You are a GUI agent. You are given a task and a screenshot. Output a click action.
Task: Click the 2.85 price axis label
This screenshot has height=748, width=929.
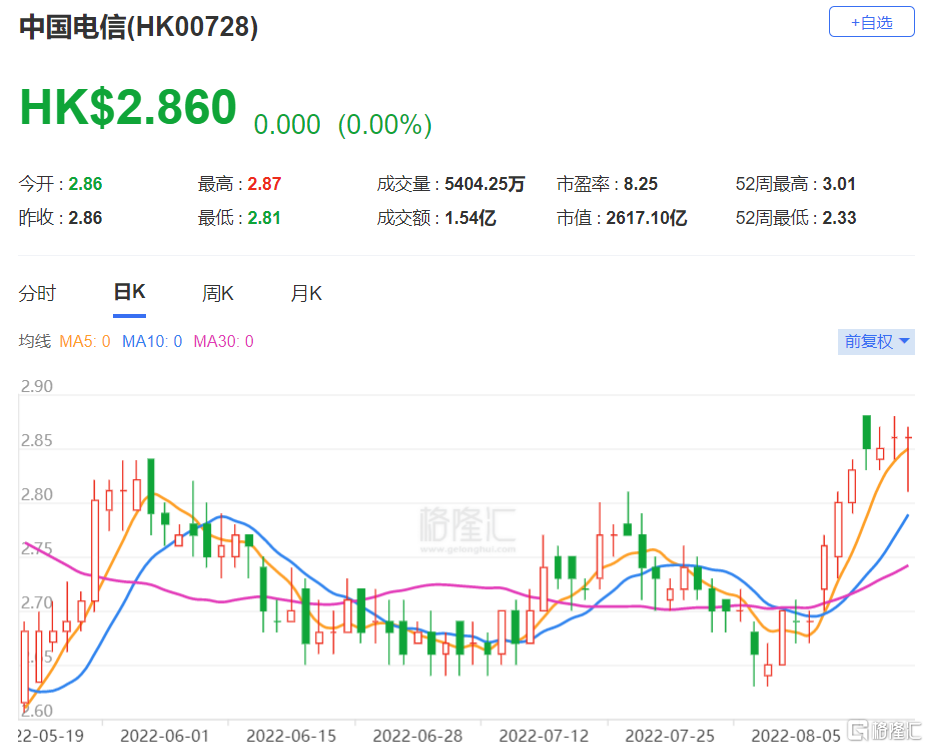point(37,441)
